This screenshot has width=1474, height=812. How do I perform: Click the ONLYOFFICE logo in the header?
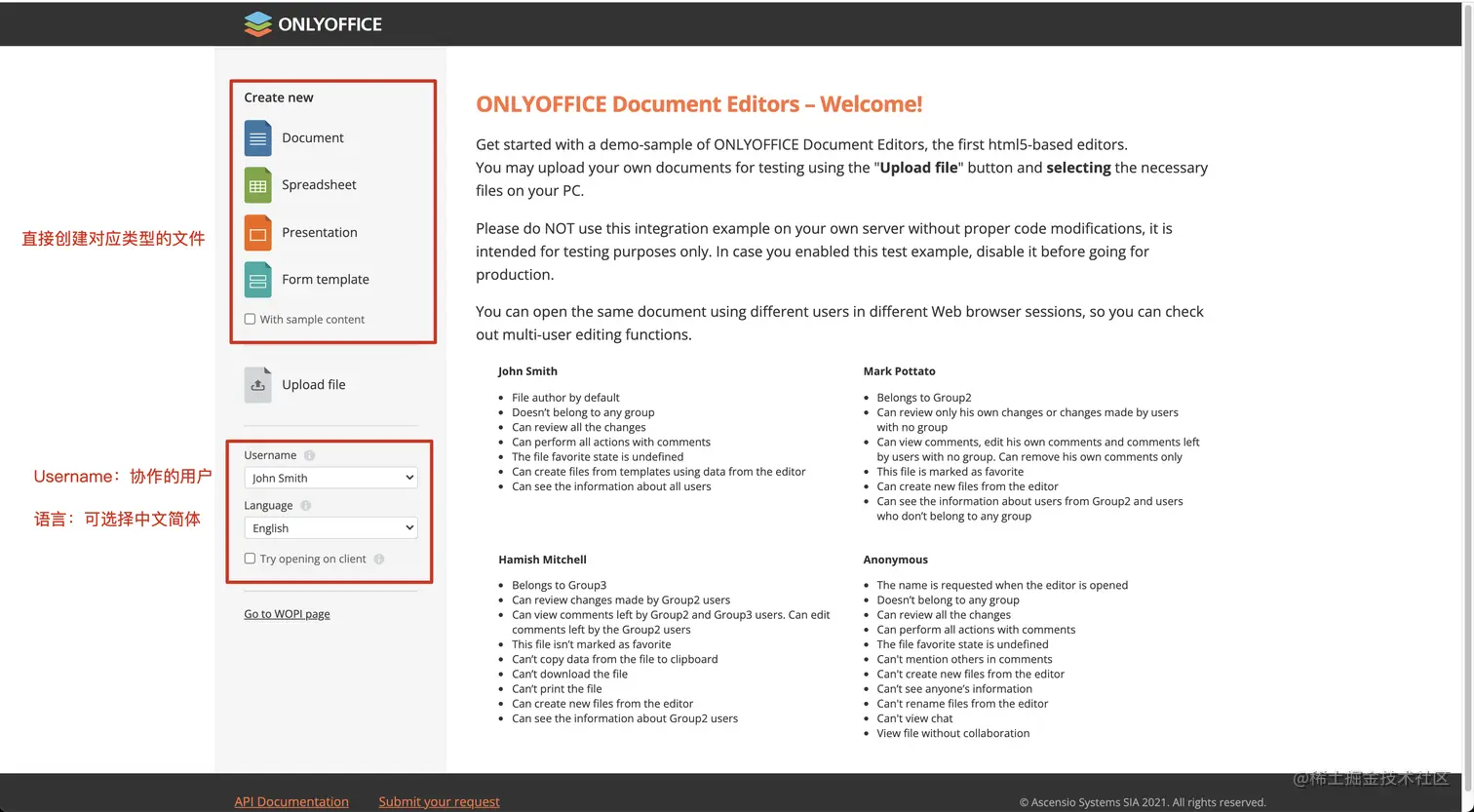tap(313, 23)
